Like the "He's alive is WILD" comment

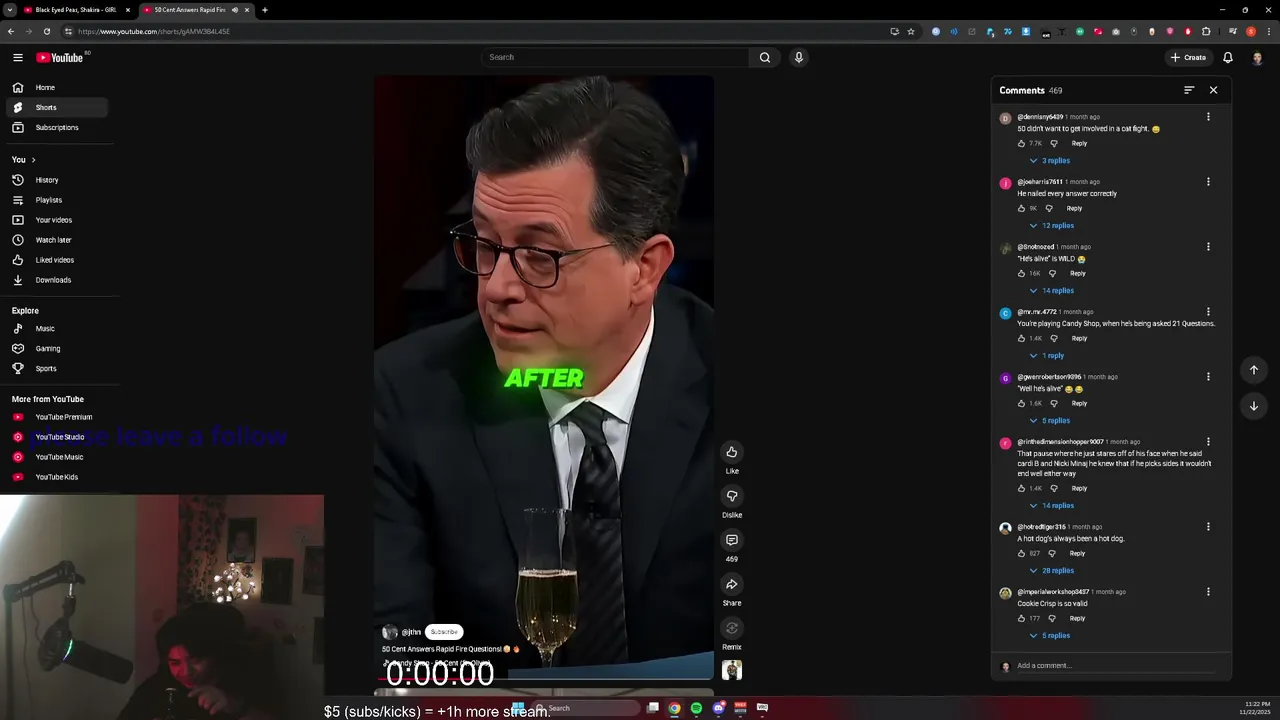coord(1022,273)
